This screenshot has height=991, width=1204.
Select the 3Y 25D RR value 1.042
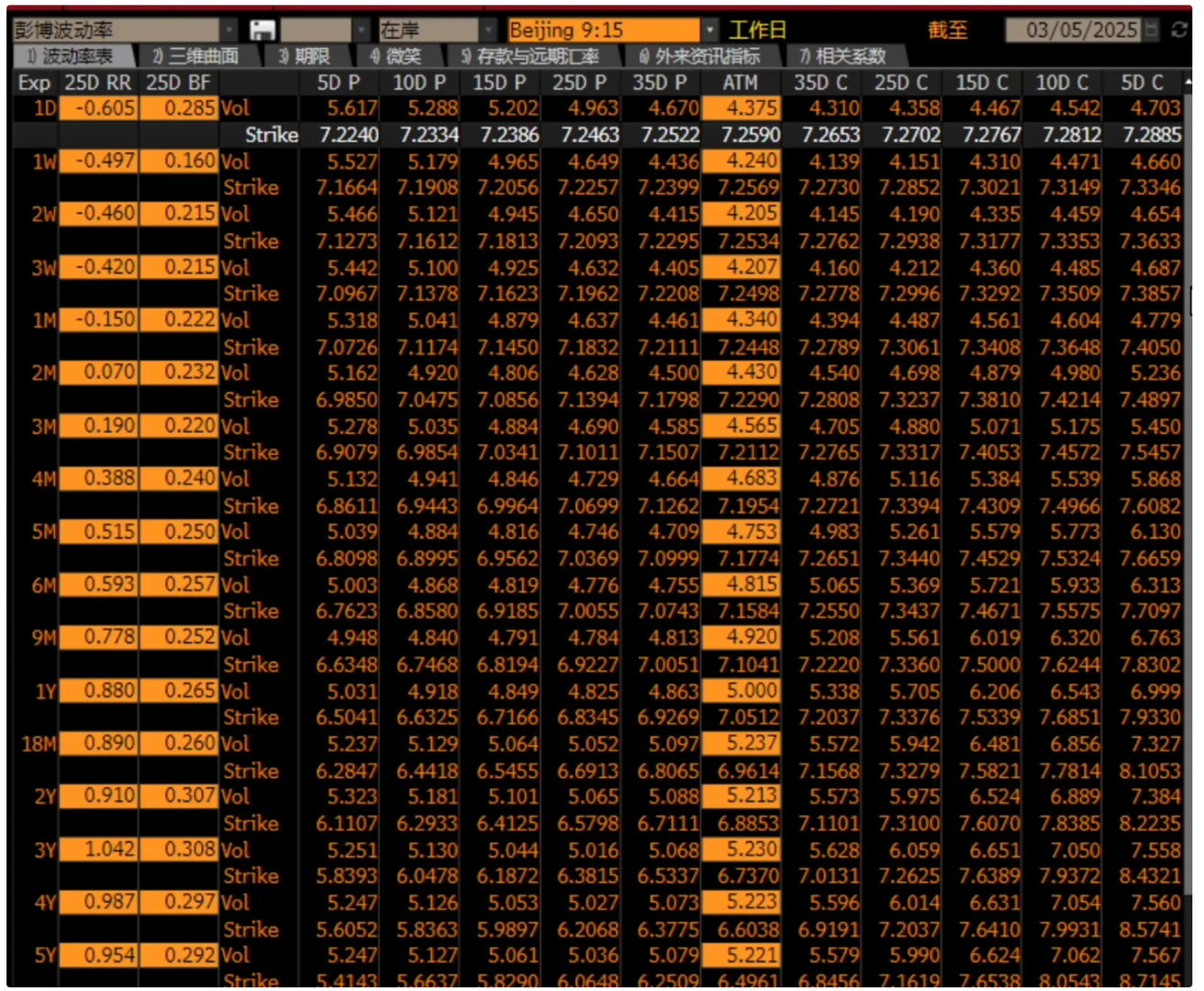pyautogui.click(x=98, y=849)
